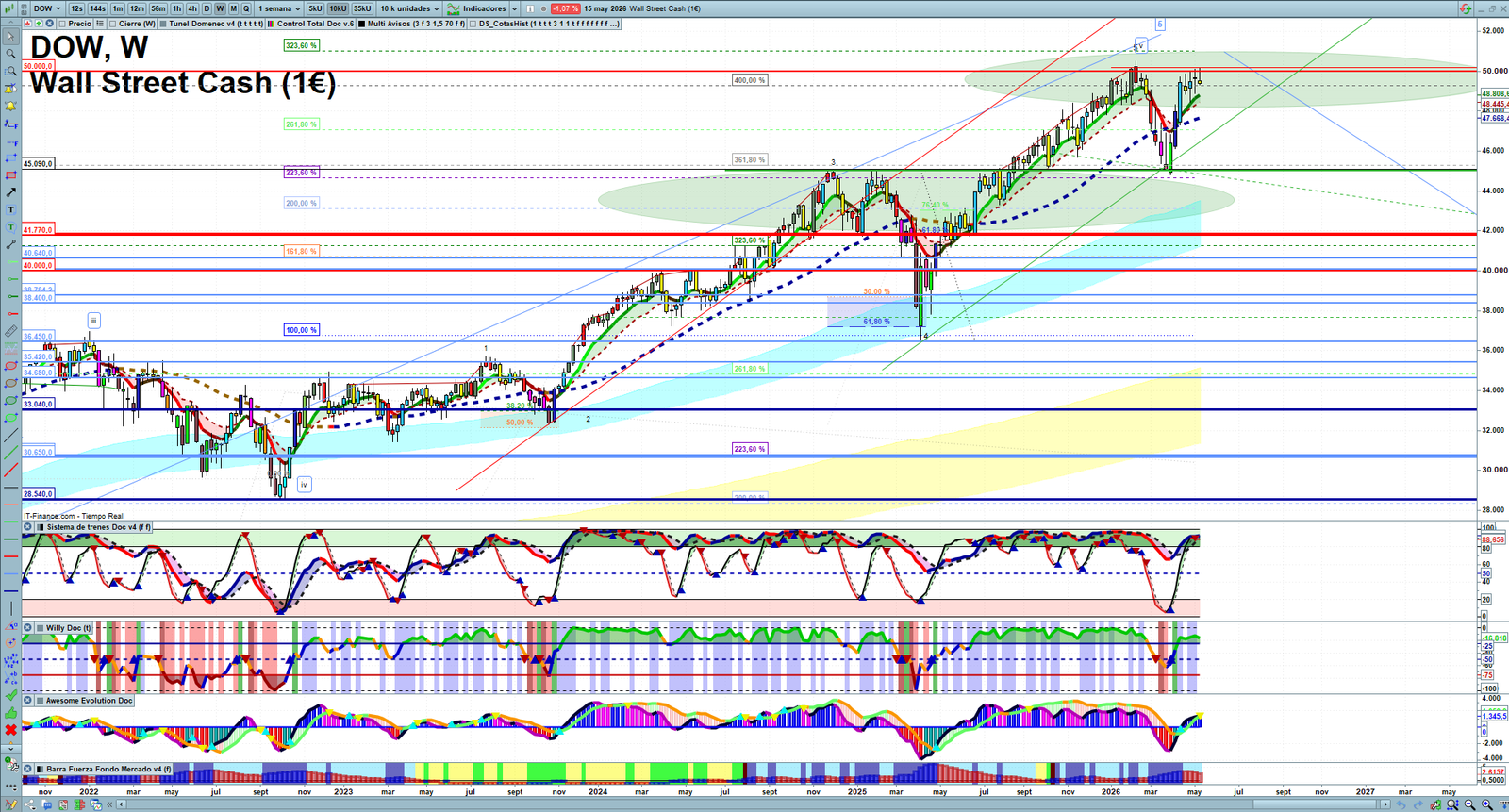Click Tunel Domenec v4 color swatch
This screenshot has width=1509, height=812.
point(162,24)
